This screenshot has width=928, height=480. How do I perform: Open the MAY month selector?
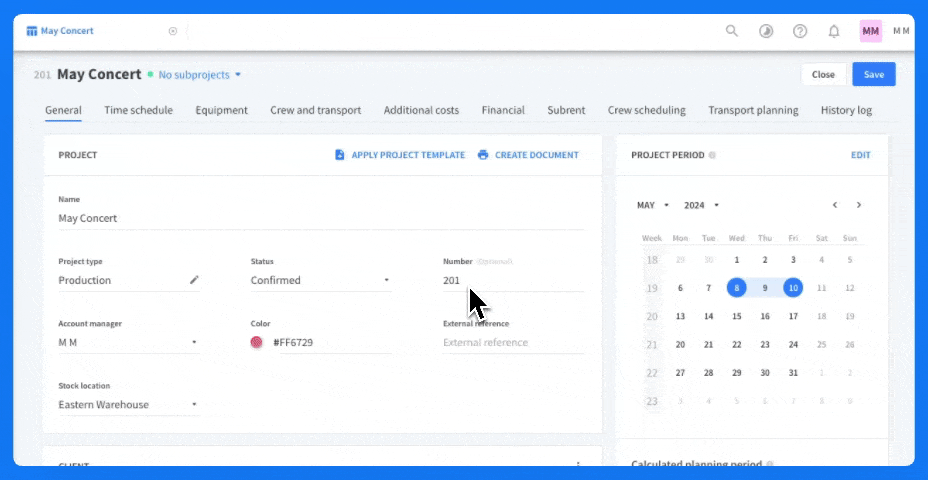coord(652,205)
